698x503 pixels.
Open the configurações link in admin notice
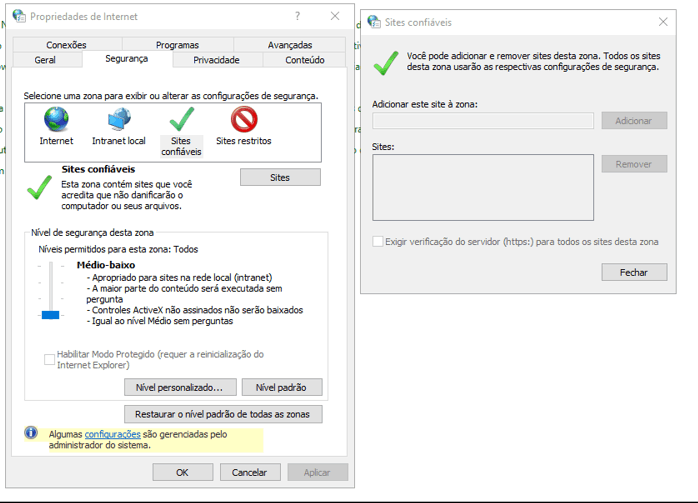pos(113,434)
